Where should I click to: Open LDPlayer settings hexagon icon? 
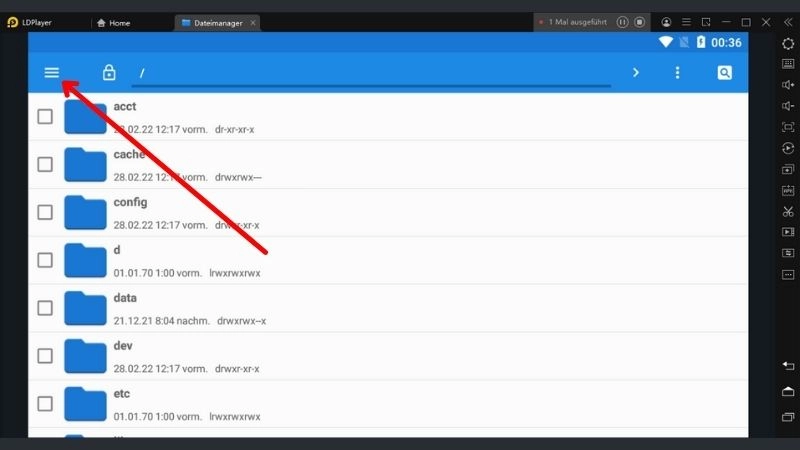[788, 44]
